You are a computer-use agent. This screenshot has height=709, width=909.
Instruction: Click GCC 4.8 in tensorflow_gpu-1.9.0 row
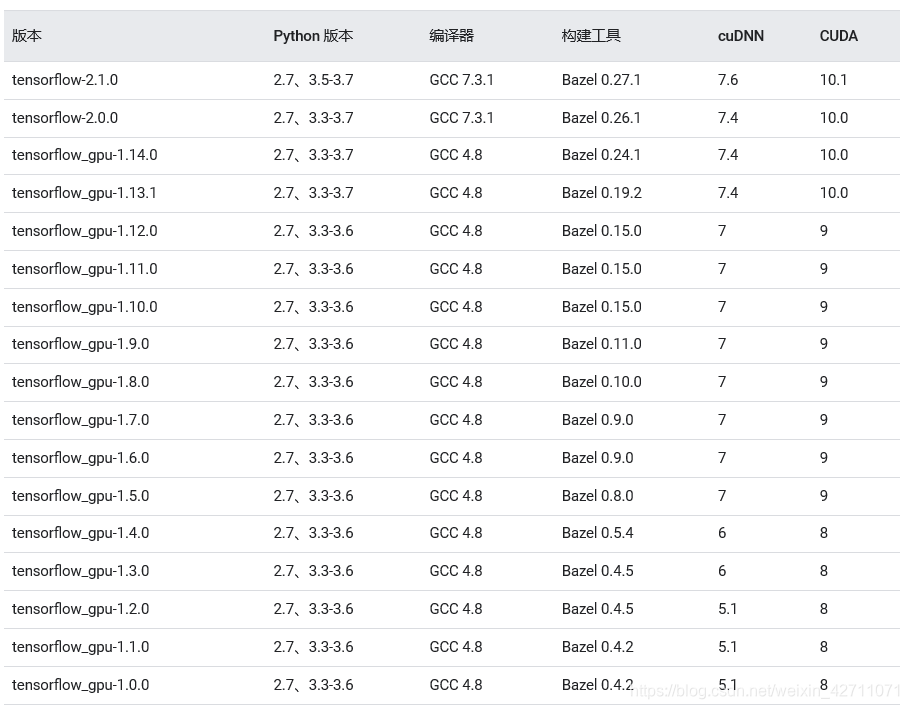[x=456, y=344]
